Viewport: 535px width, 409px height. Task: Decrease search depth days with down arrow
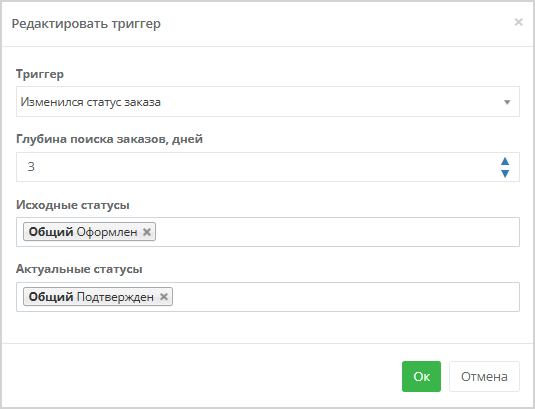tap(505, 174)
